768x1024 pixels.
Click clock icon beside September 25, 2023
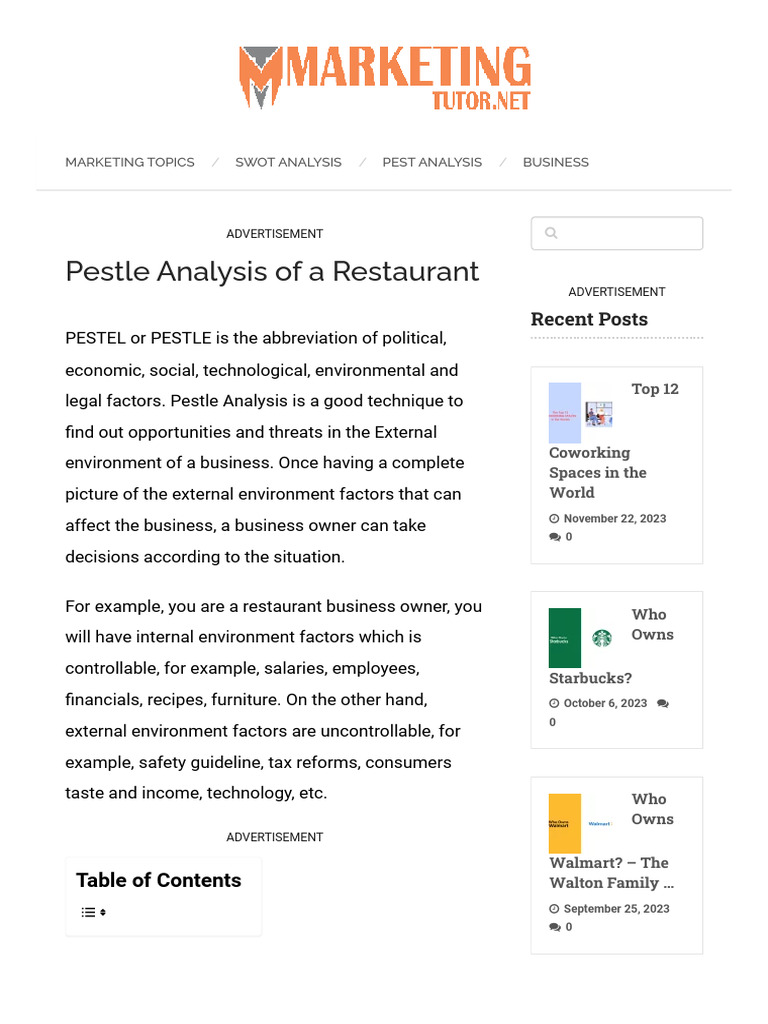555,909
